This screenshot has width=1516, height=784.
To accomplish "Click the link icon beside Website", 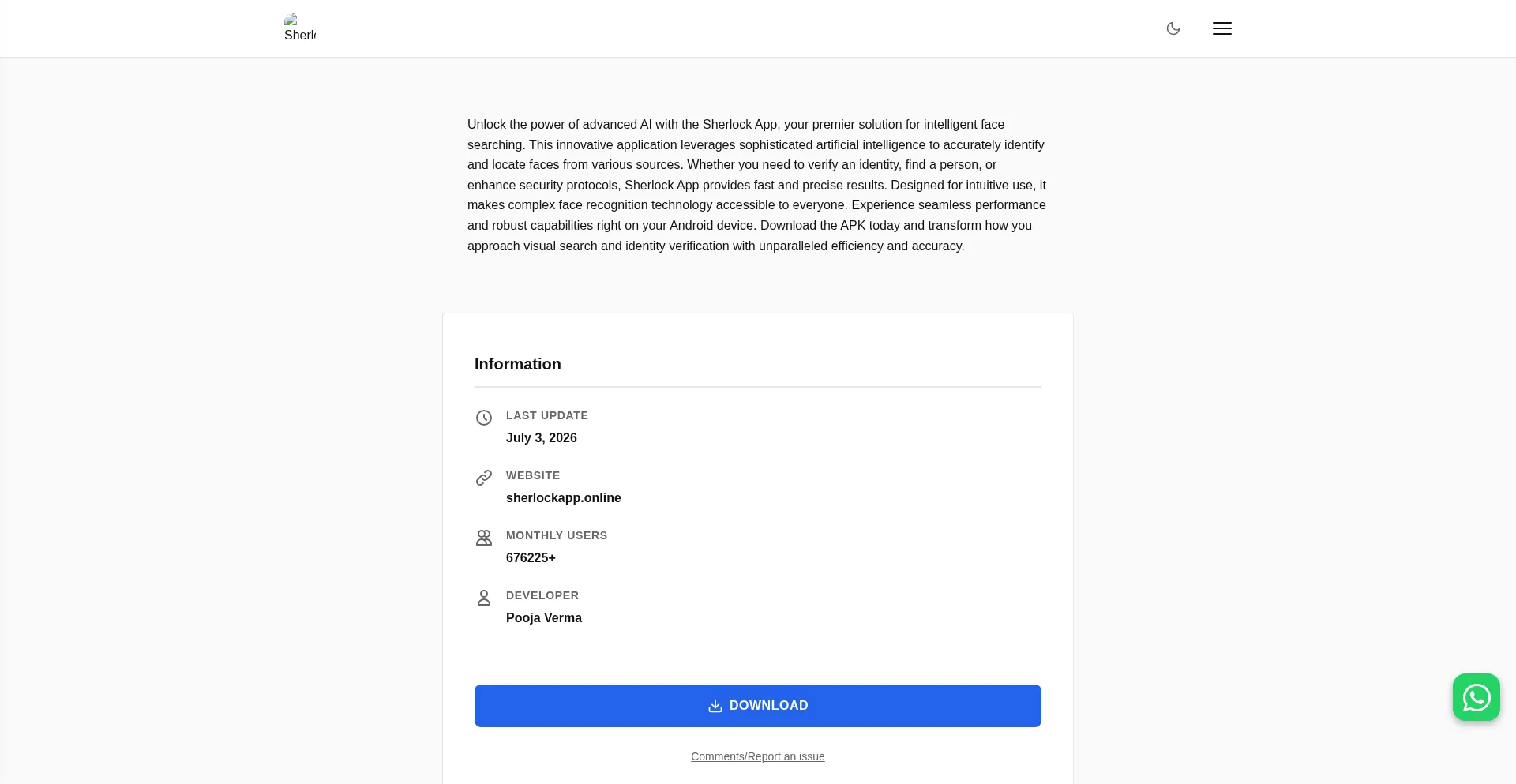I will [484, 478].
